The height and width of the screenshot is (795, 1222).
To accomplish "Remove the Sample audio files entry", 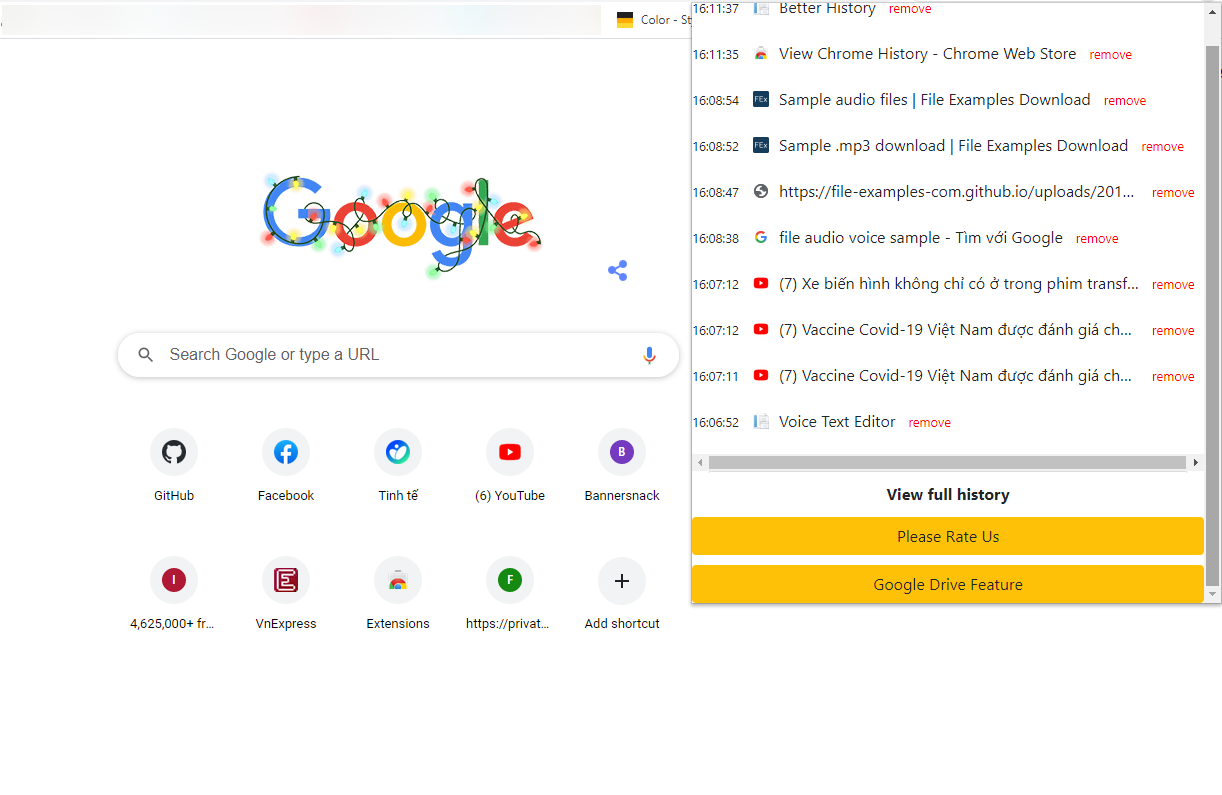I will 1125,101.
